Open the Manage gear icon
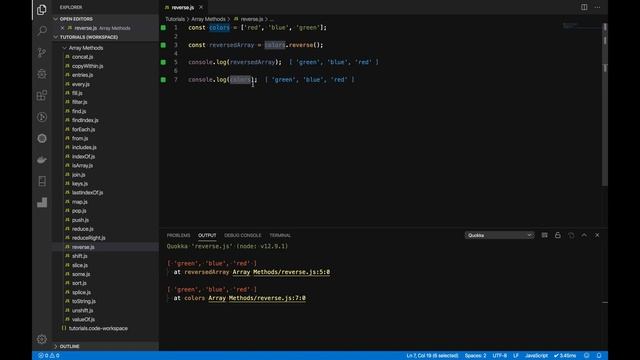640x360 pixels. coord(42,339)
